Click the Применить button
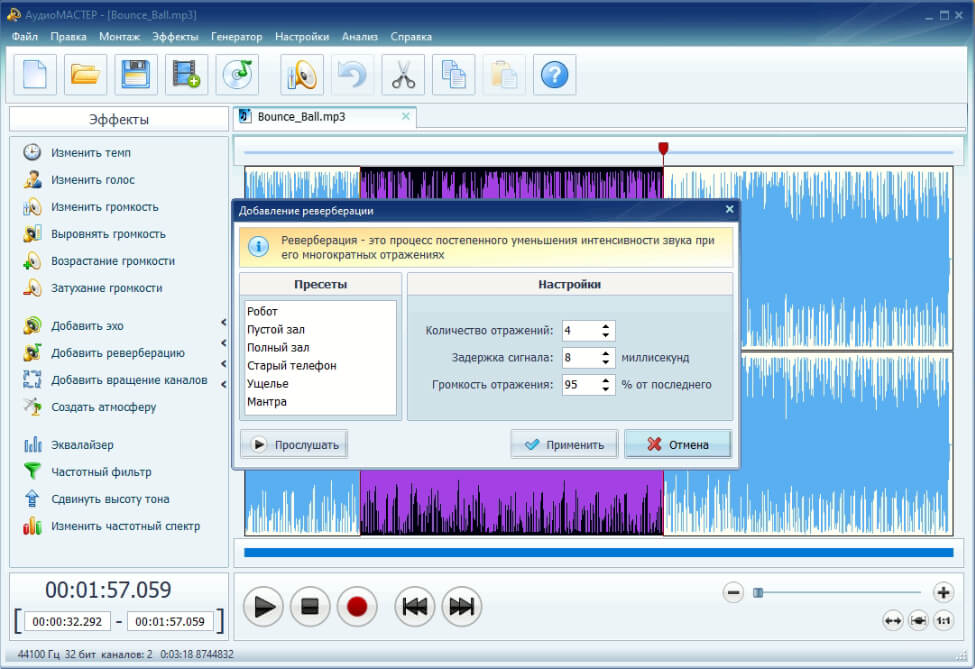 point(564,445)
